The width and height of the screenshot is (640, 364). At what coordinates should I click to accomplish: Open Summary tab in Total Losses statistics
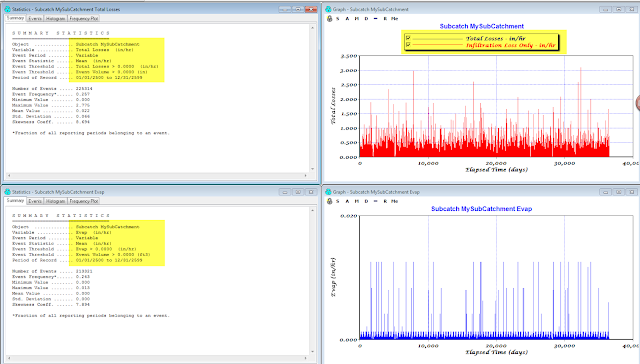click(x=16, y=18)
